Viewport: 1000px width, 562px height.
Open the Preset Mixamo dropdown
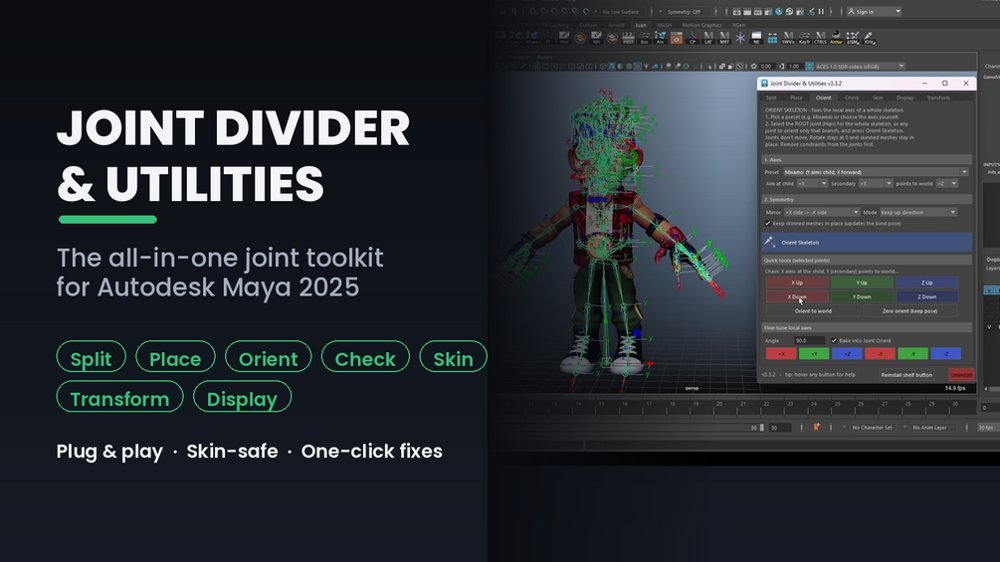[875, 172]
